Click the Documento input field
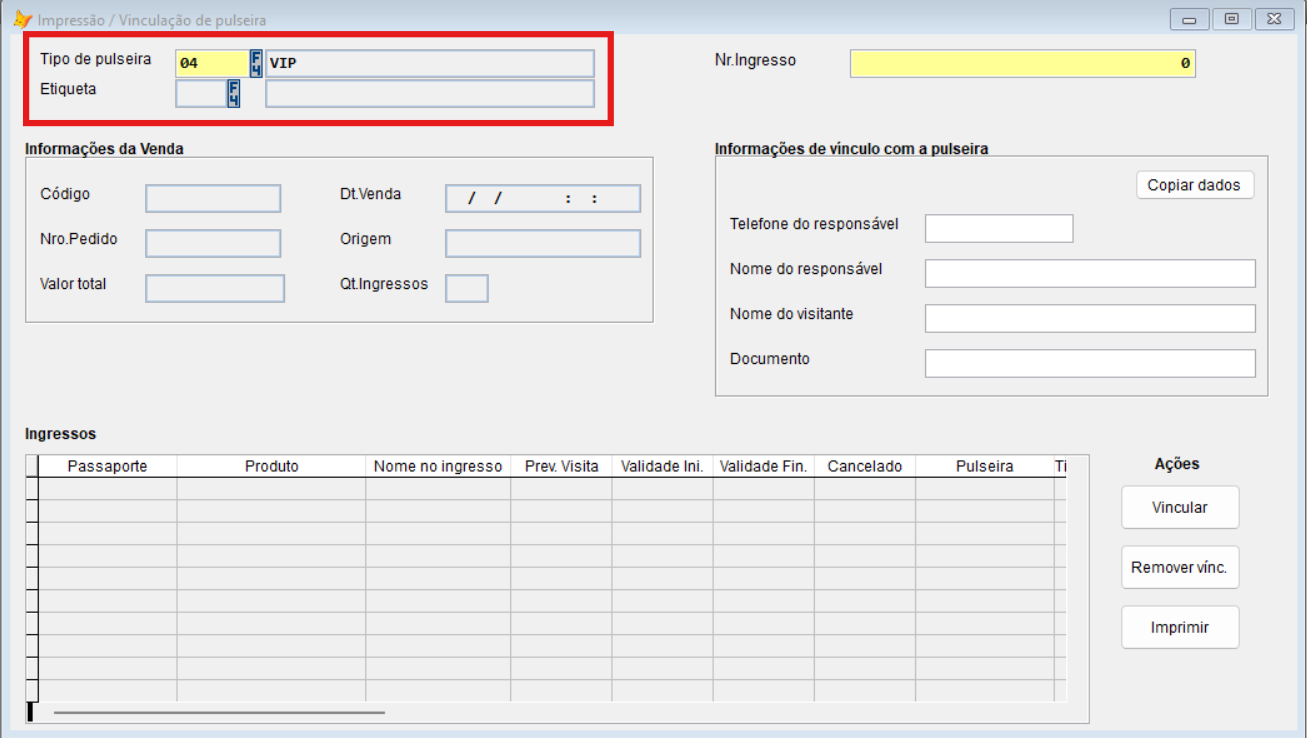This screenshot has height=738, width=1307. pos(1089,363)
